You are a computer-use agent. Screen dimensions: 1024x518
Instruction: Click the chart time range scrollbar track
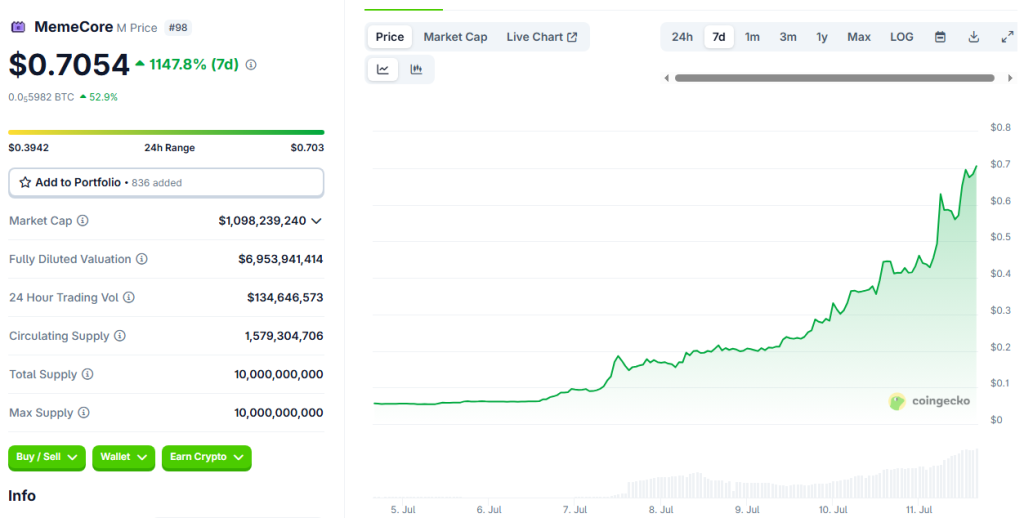click(x=835, y=78)
